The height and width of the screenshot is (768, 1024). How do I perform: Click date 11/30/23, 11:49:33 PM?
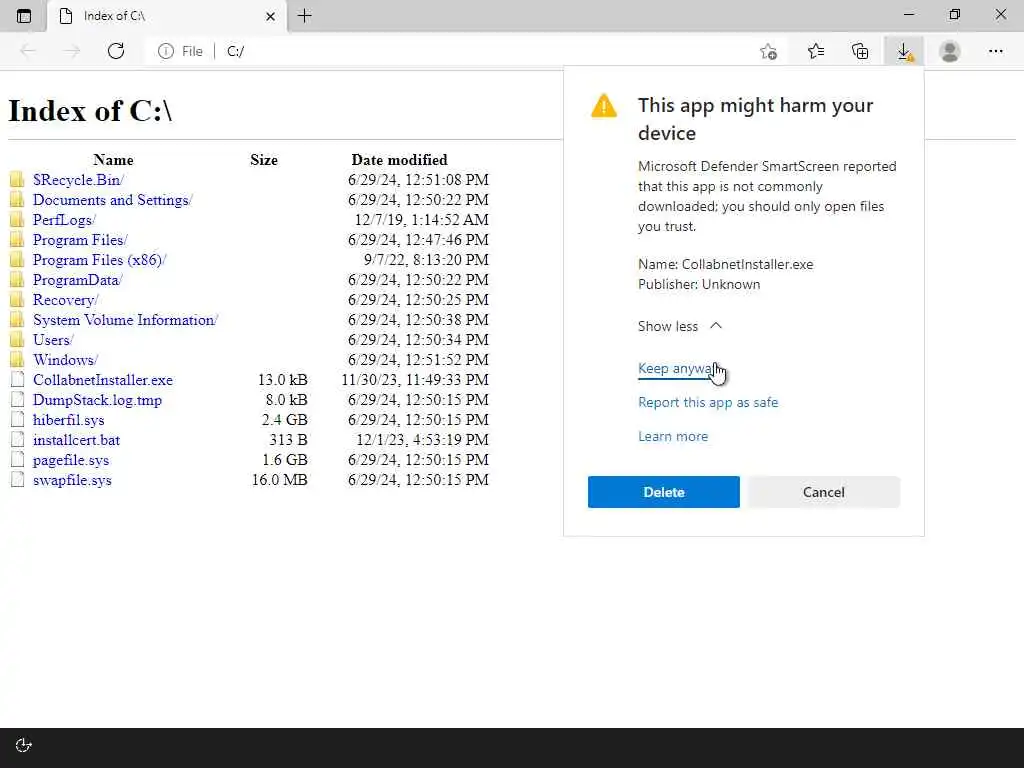tap(415, 380)
